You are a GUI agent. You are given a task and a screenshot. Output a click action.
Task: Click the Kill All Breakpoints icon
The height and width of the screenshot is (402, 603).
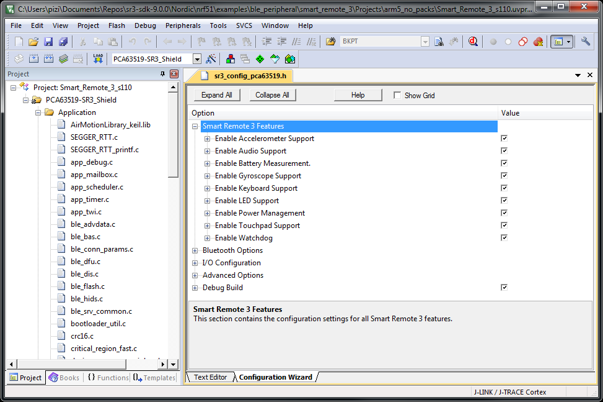tap(538, 42)
